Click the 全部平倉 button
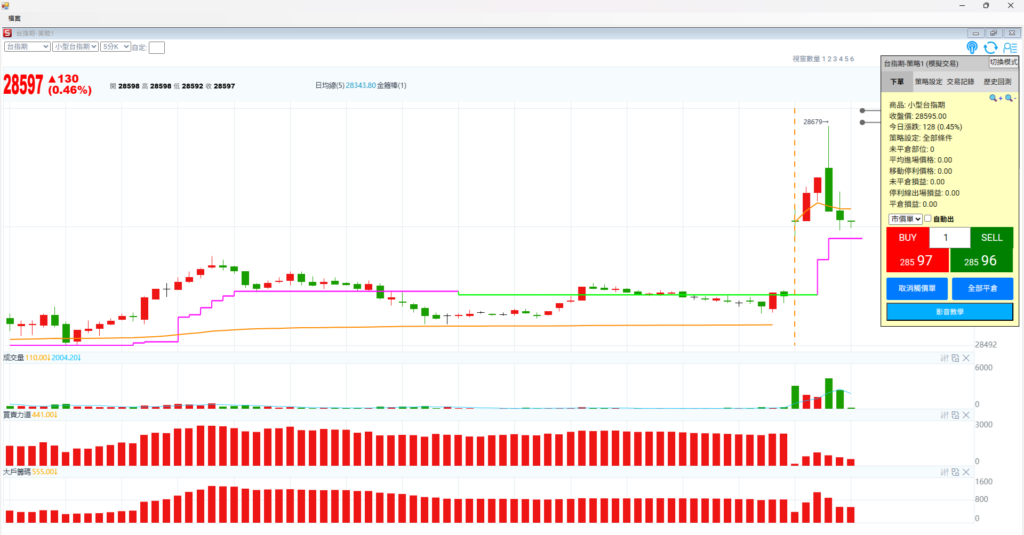The height and width of the screenshot is (535, 1024). tap(981, 288)
